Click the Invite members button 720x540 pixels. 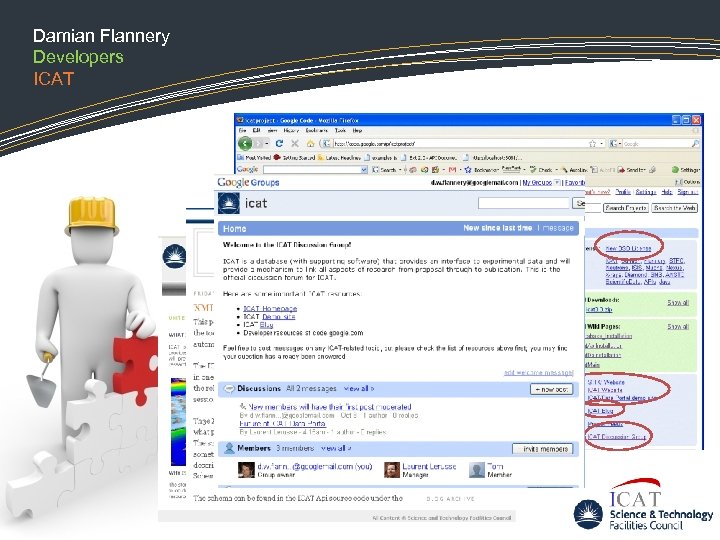(x=543, y=449)
